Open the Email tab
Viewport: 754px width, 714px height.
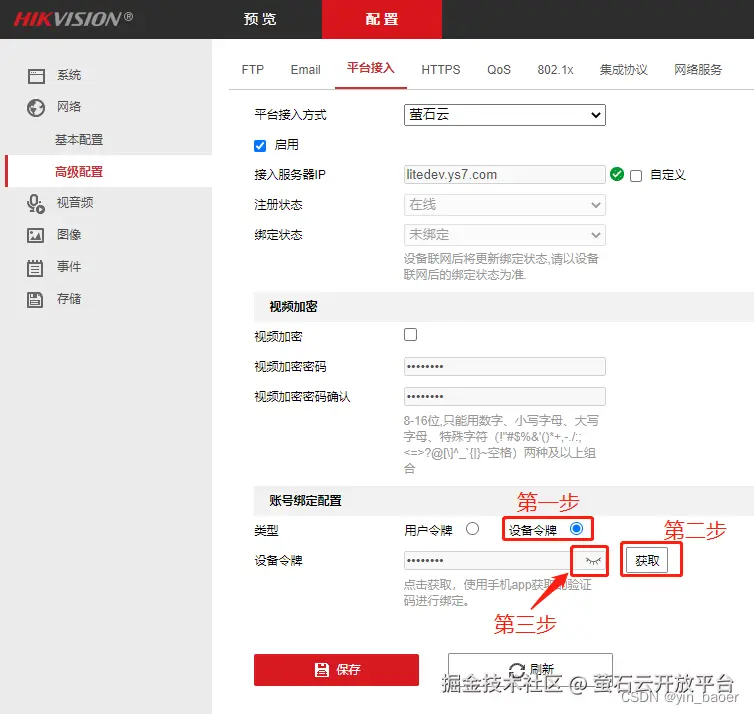(x=305, y=70)
